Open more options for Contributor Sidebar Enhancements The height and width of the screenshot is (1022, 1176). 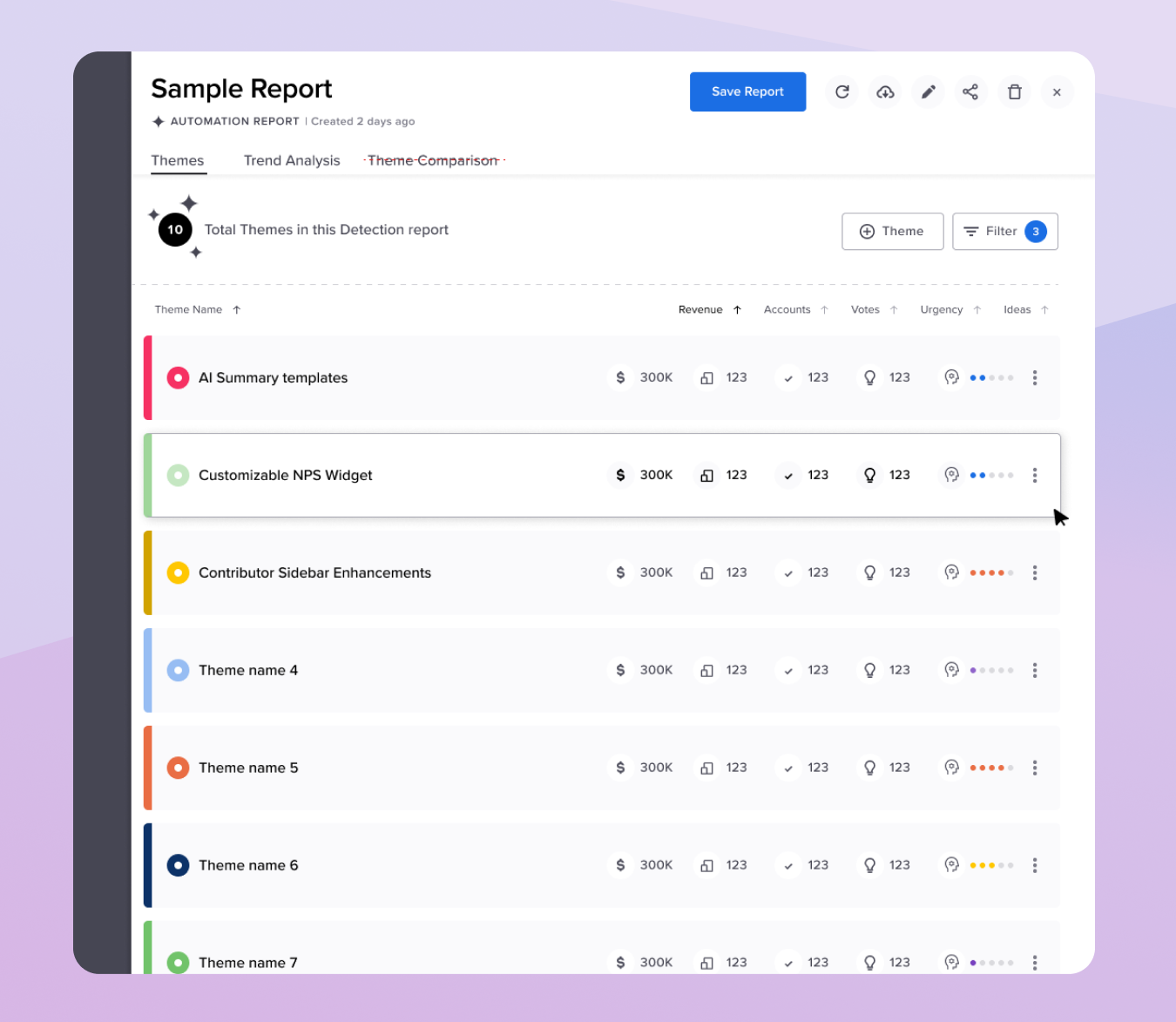pyautogui.click(x=1035, y=573)
